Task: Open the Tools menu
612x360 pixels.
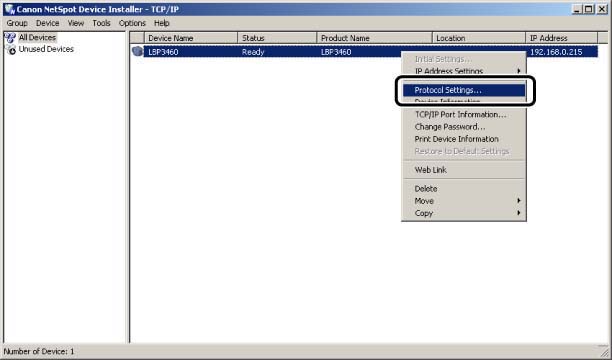Action: pos(101,23)
